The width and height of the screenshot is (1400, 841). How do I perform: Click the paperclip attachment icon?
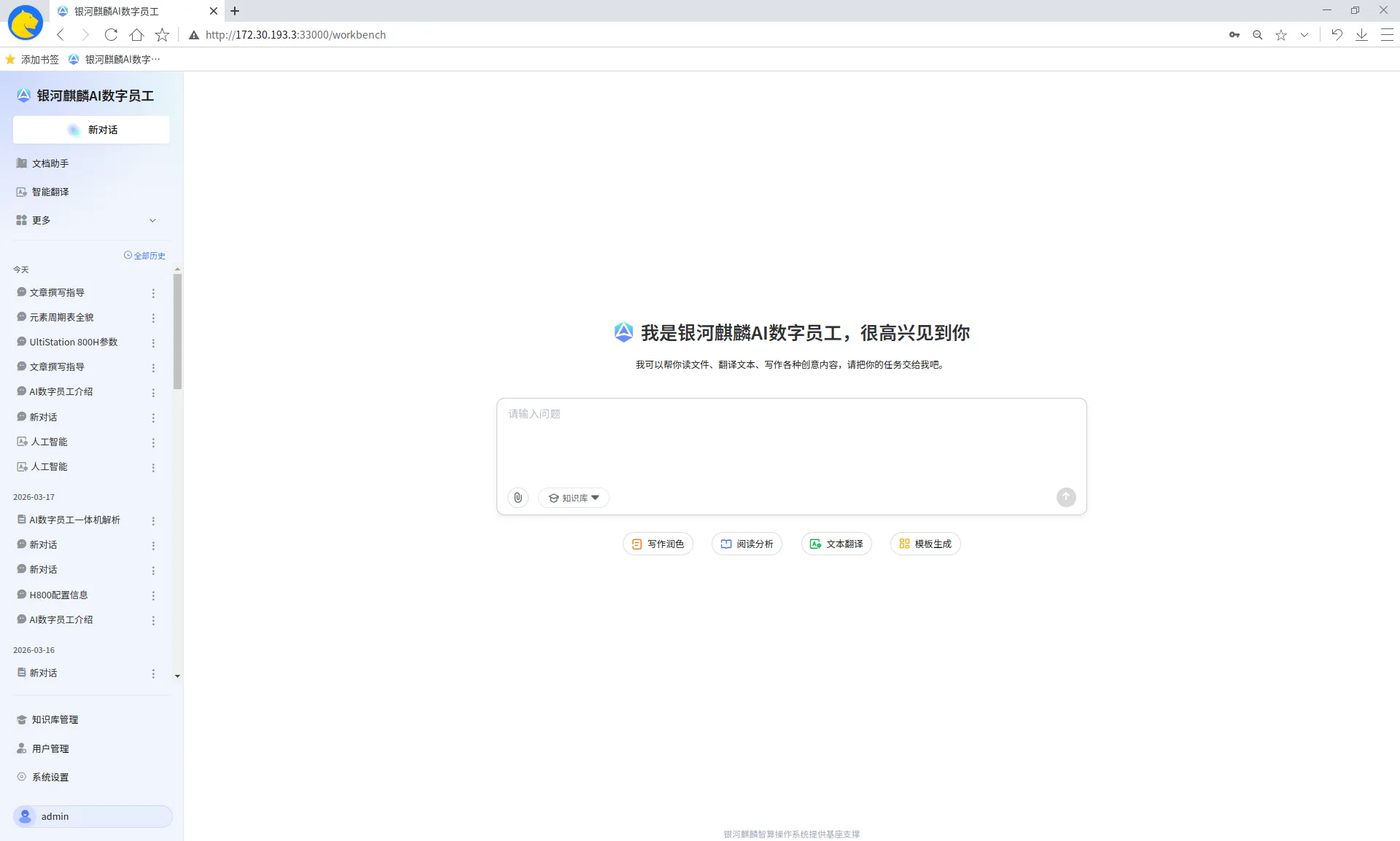[x=518, y=498]
